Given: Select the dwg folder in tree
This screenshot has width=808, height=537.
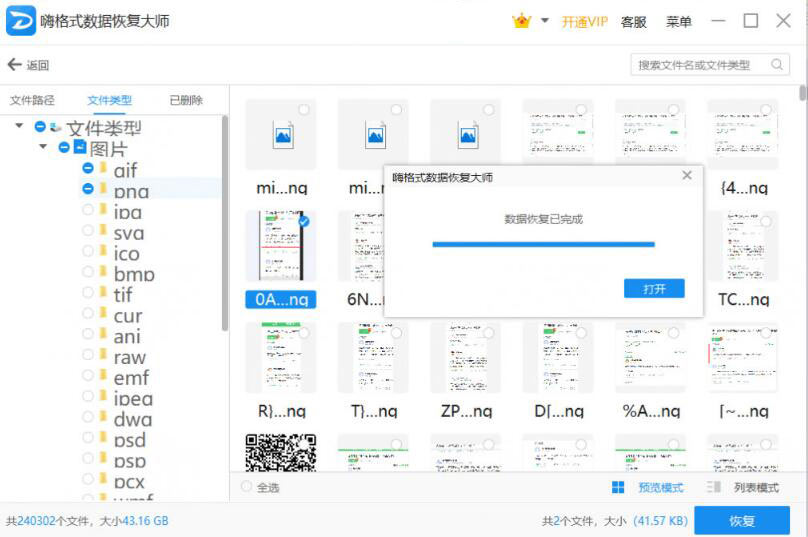Looking at the screenshot, I should tap(132, 419).
